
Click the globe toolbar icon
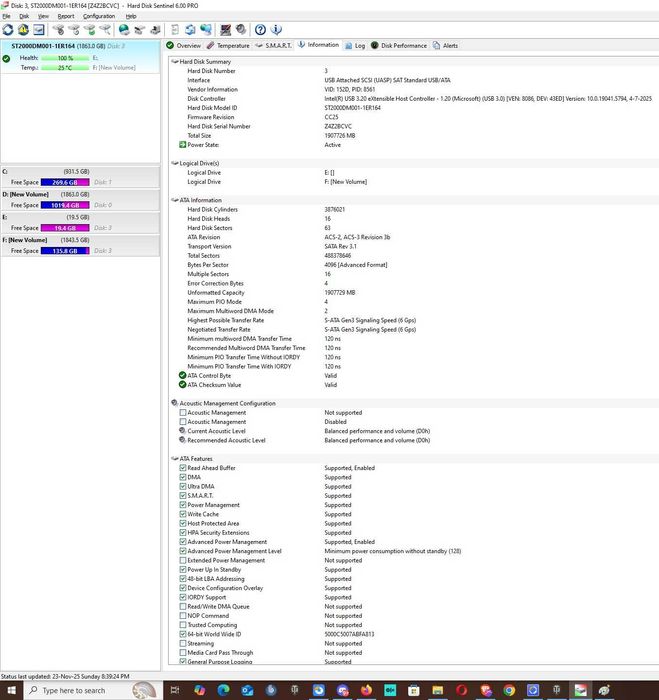coord(124,30)
